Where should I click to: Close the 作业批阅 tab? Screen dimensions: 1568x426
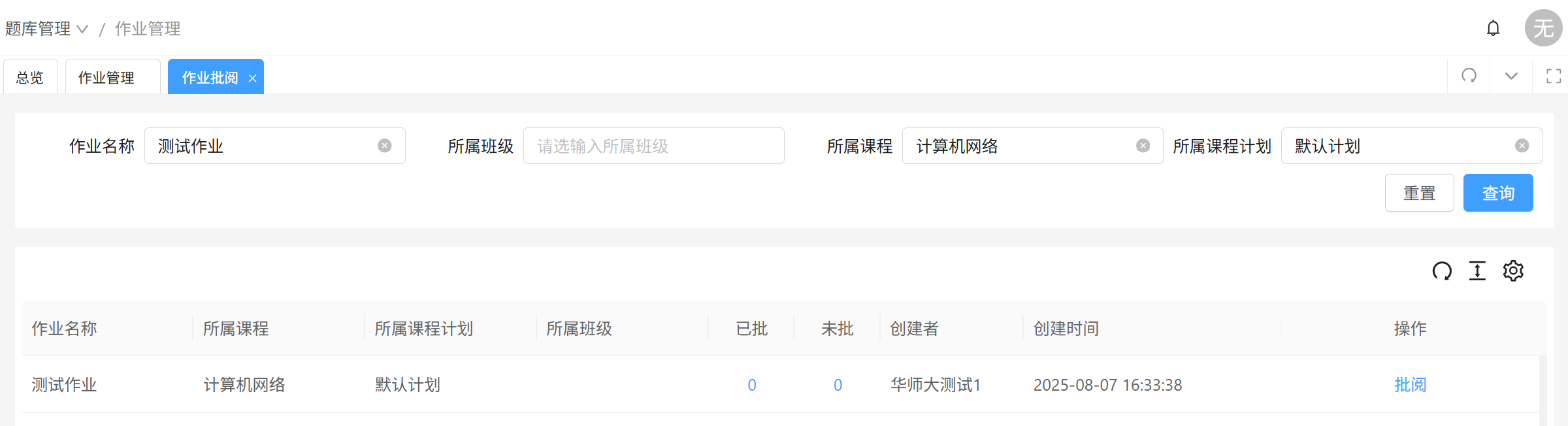point(252,78)
